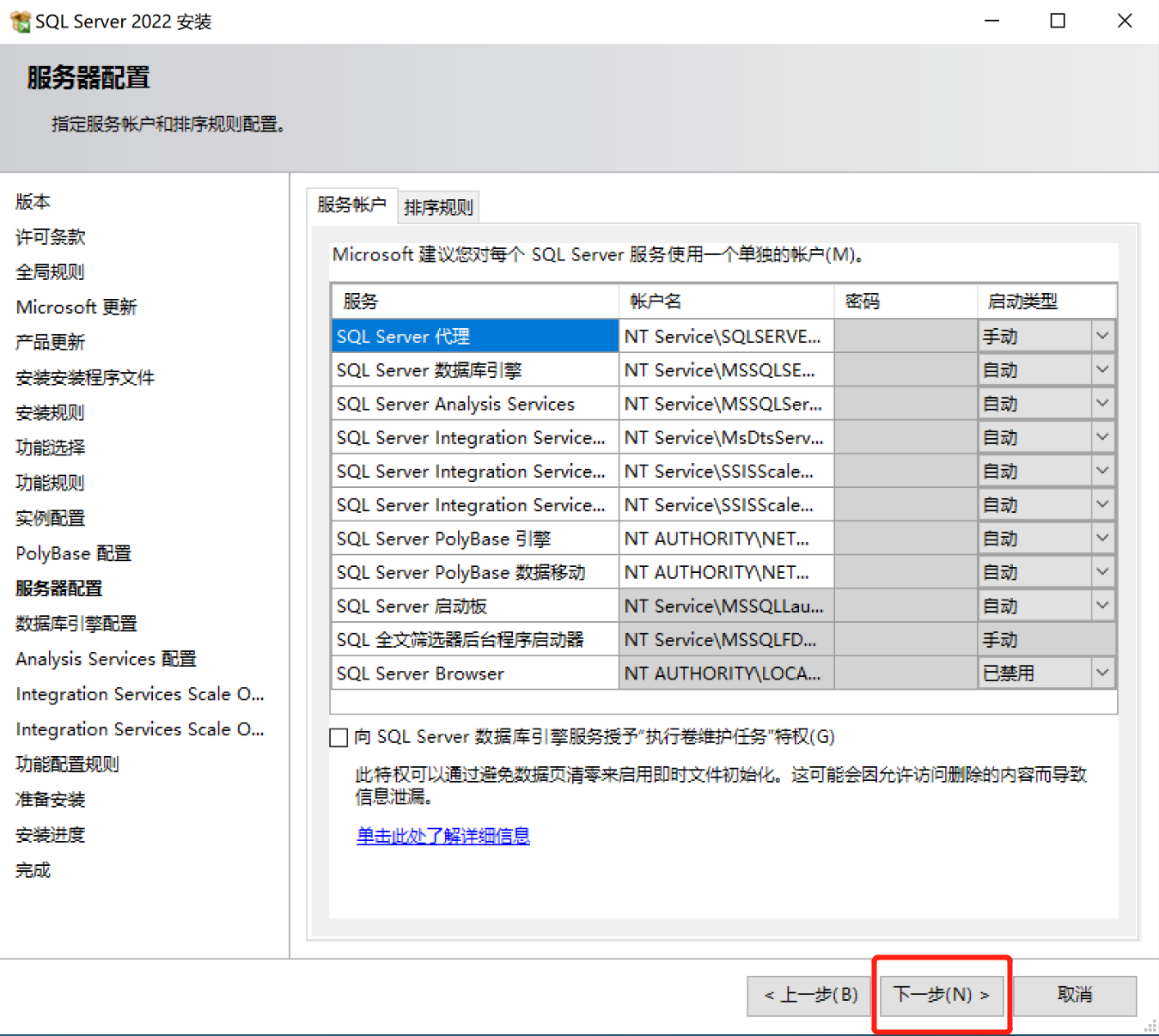Select 功能选择 in the sidebar
The width and height of the screenshot is (1159, 1036).
pos(49,447)
